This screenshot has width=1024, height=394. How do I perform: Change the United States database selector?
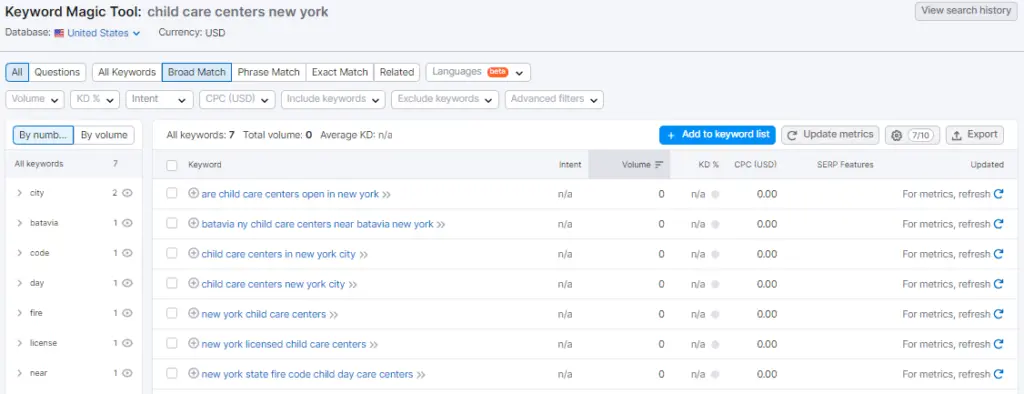[x=97, y=33]
